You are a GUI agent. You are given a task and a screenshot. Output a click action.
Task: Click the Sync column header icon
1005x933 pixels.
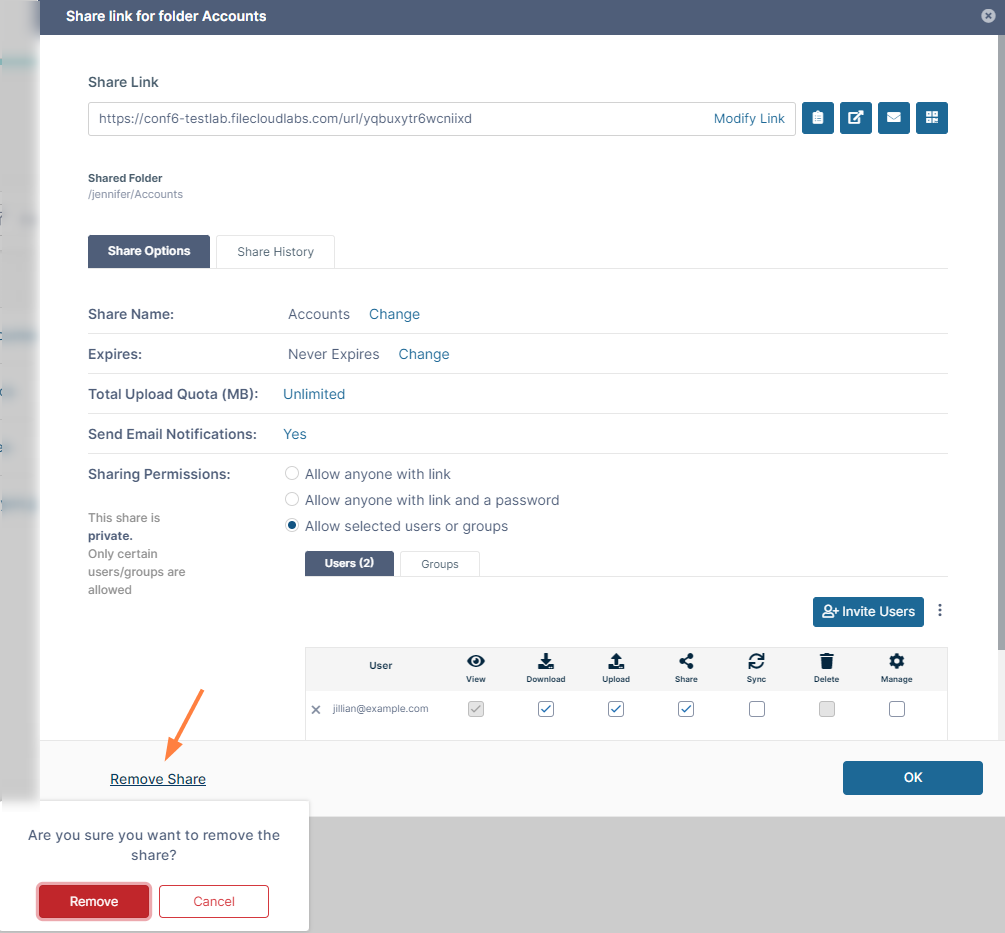tap(756, 661)
